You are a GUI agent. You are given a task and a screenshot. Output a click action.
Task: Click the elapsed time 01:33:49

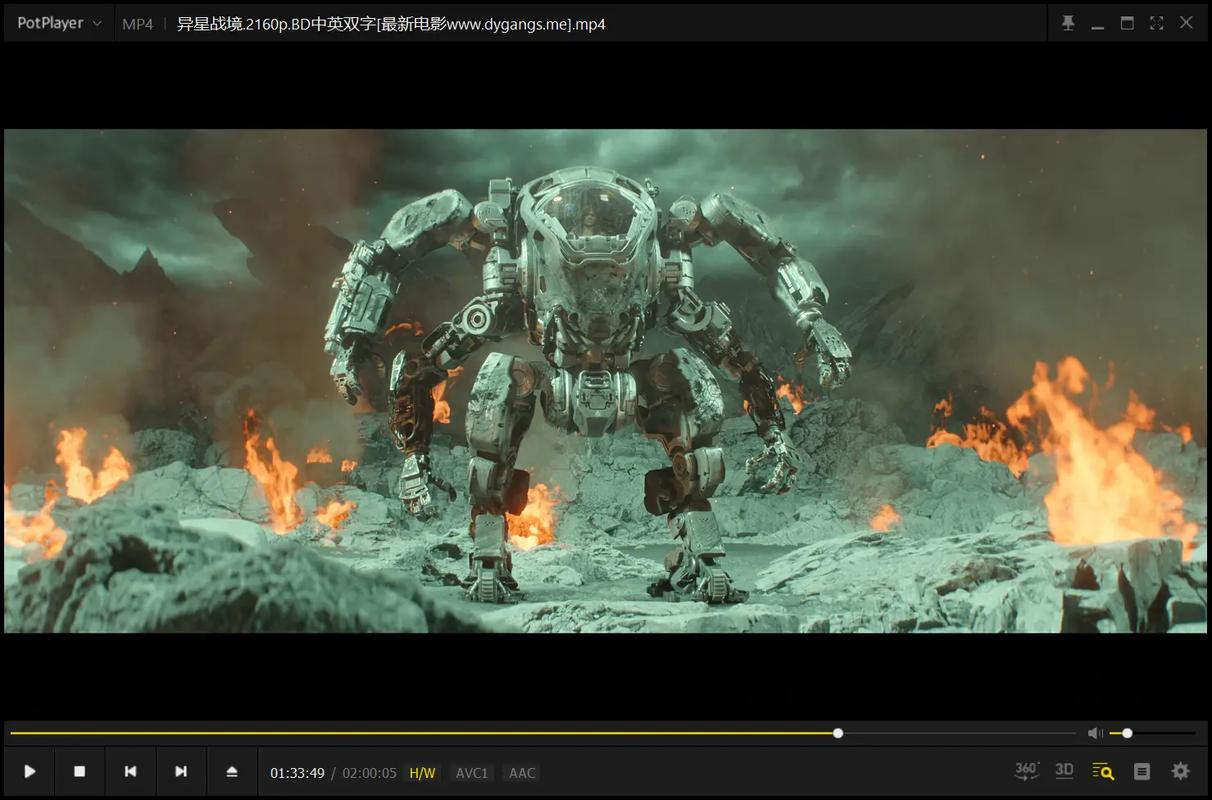[297, 773]
